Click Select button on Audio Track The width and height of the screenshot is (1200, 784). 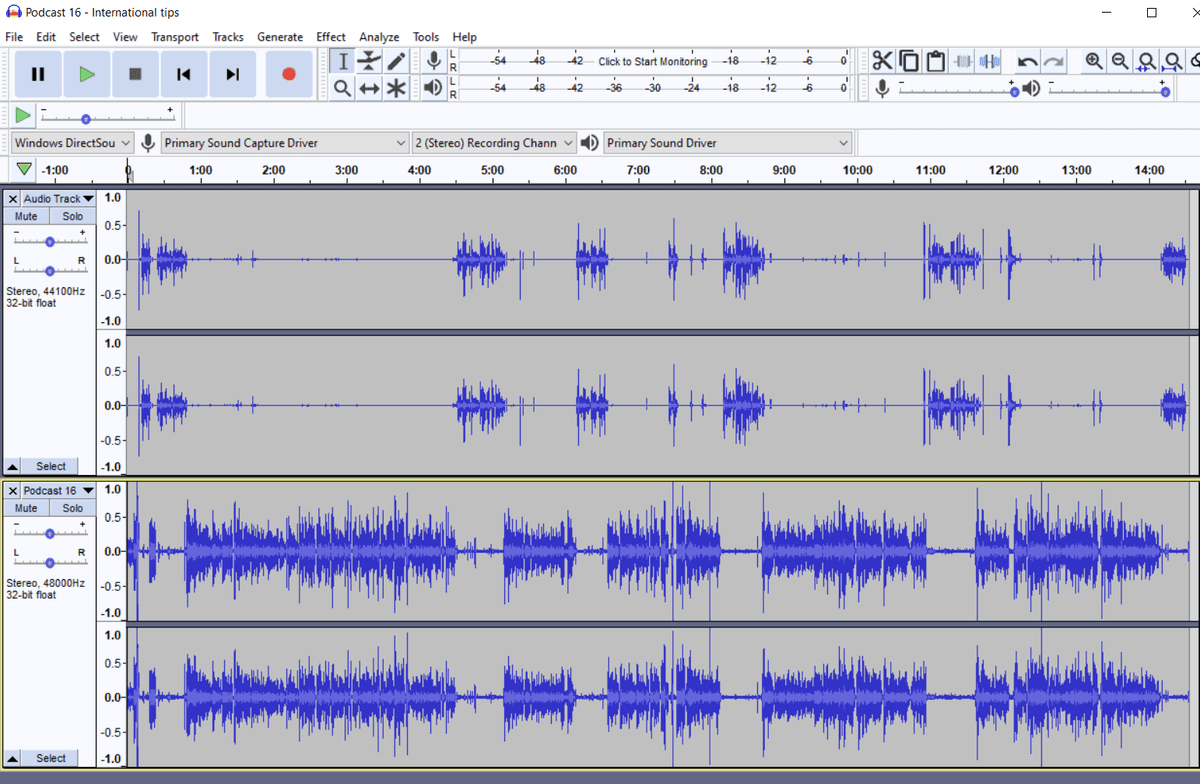point(51,466)
